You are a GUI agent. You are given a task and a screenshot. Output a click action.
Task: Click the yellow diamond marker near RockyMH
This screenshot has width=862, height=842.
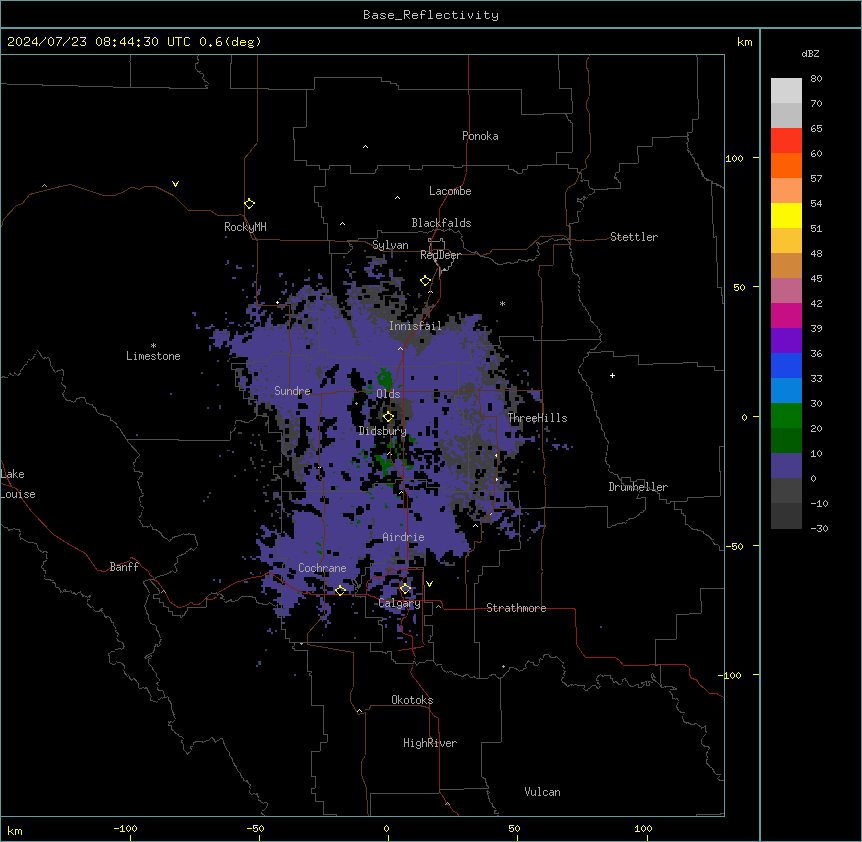[x=250, y=204]
